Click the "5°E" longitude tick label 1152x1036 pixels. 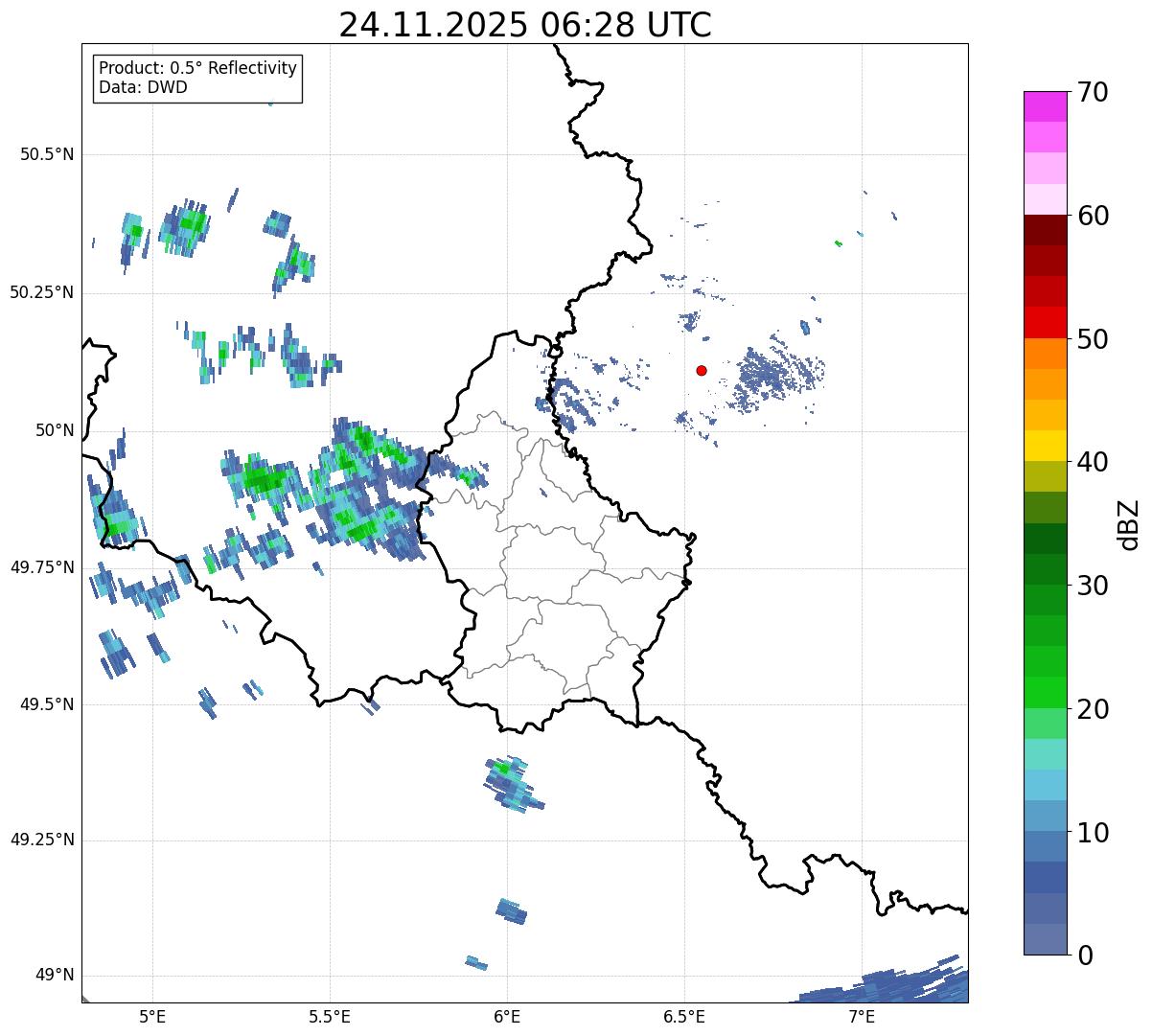point(153,1016)
